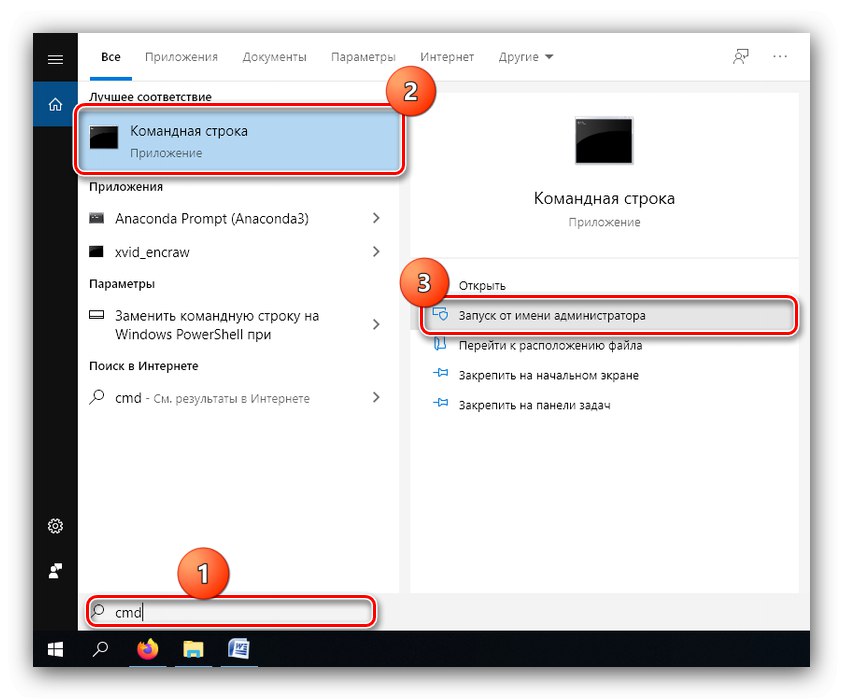Click the Командная строка icon in best match
843x700 pixels.
click(x=104, y=138)
